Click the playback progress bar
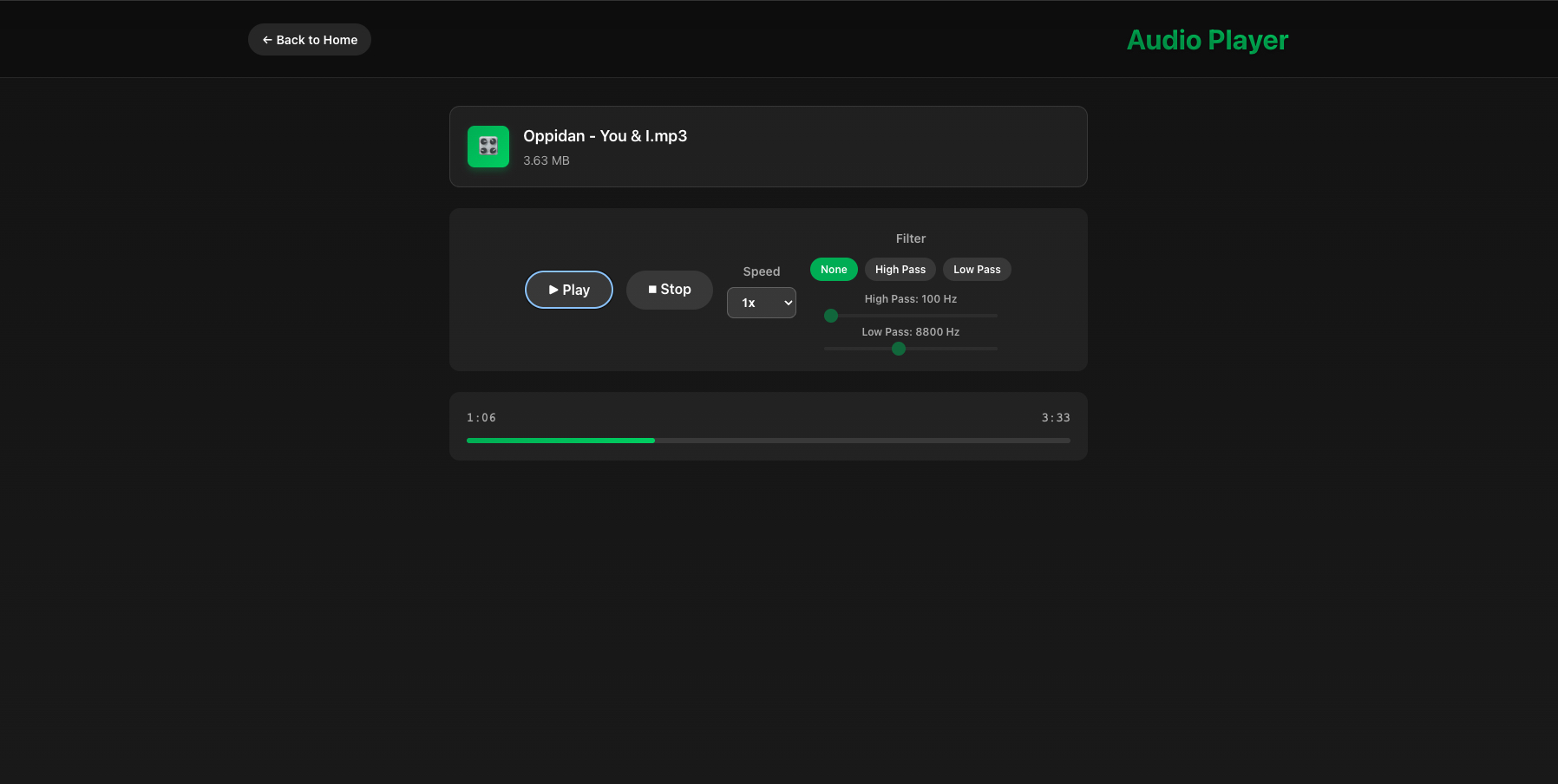The image size is (1558, 784). (768, 441)
